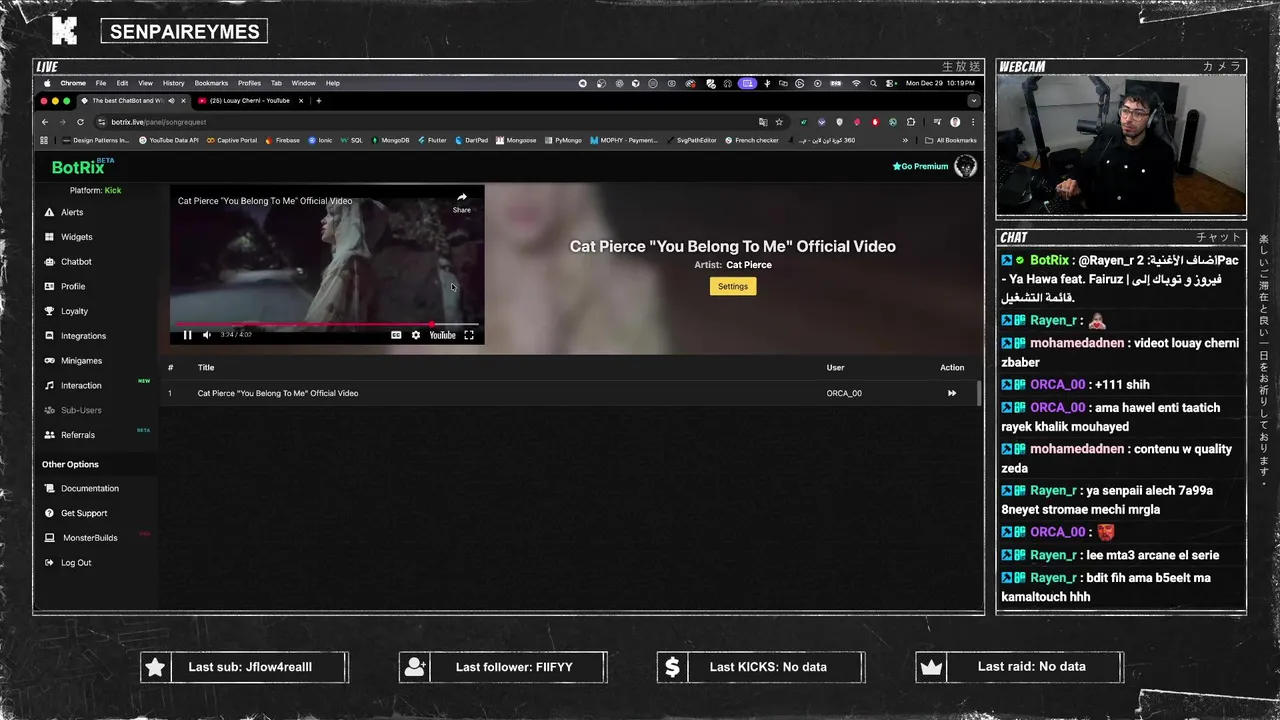1280x720 pixels.
Task: Open Profile in the sidebar
Action: (73, 286)
